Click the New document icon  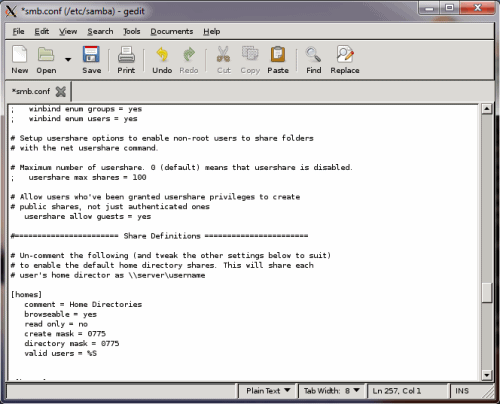(x=20, y=54)
